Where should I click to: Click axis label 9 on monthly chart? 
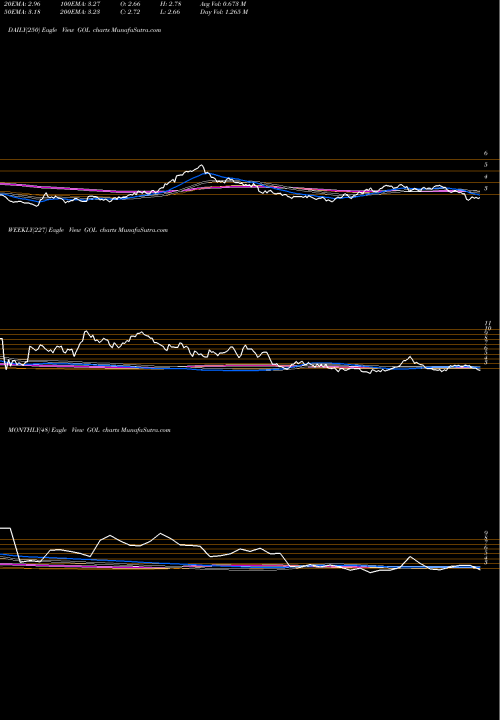point(486,533)
